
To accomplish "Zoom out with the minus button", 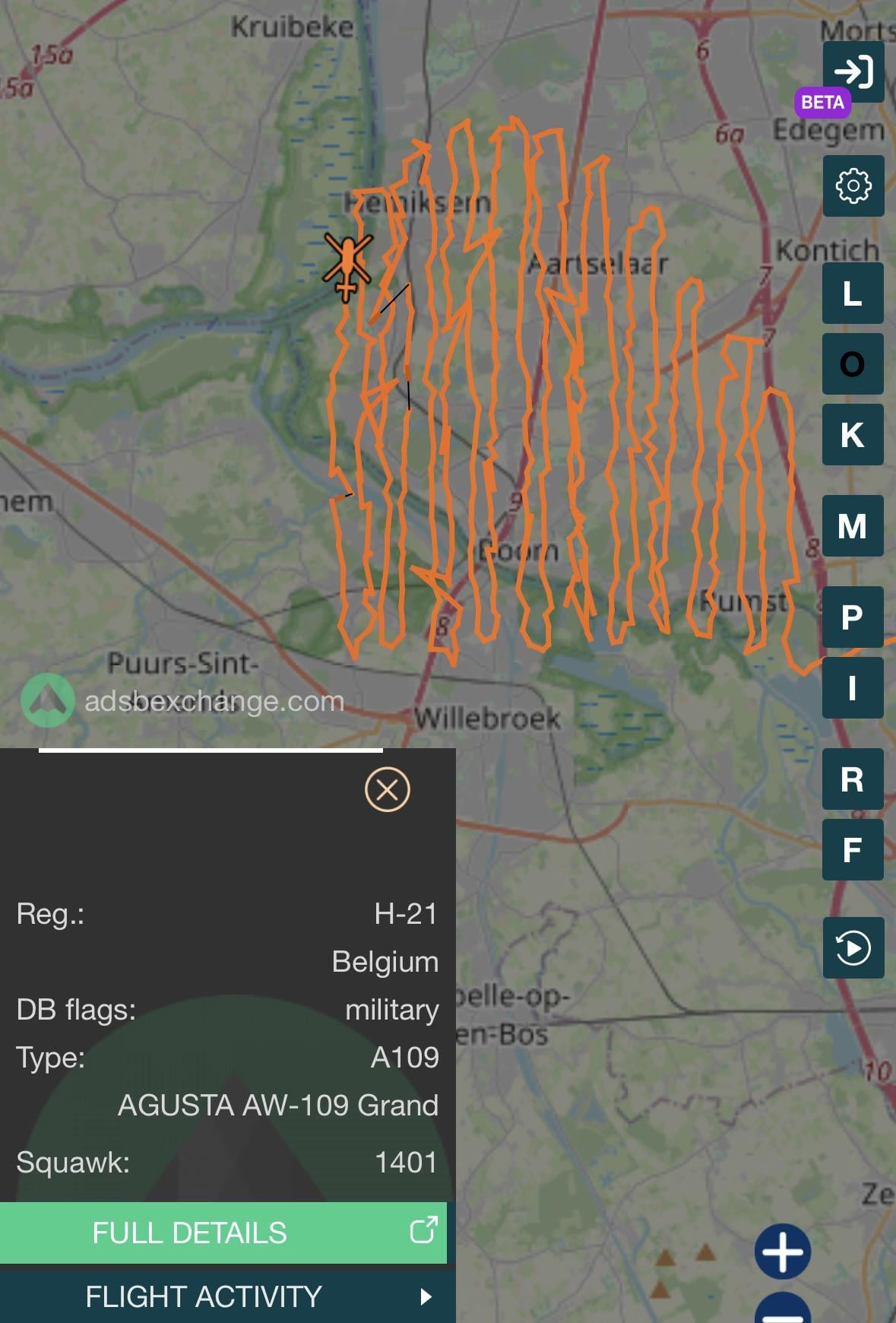I will (x=783, y=1309).
